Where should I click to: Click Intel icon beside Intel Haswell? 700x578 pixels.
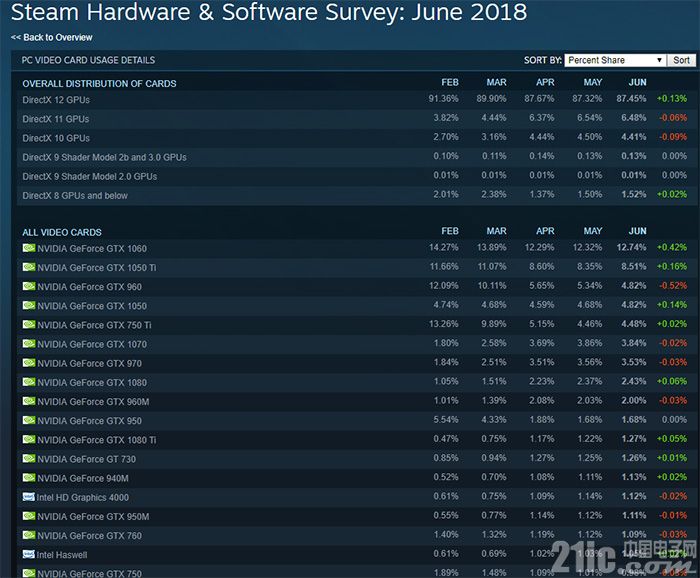(29, 554)
